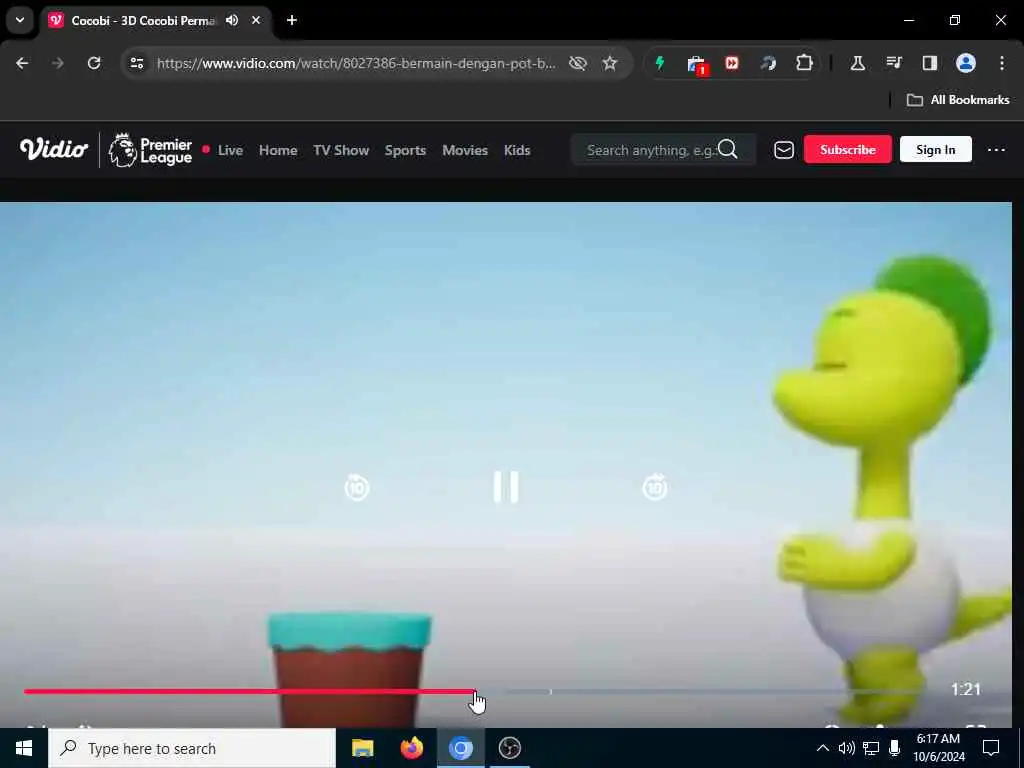Click the Sign In button
Screen dimensions: 1024x768
coord(935,150)
